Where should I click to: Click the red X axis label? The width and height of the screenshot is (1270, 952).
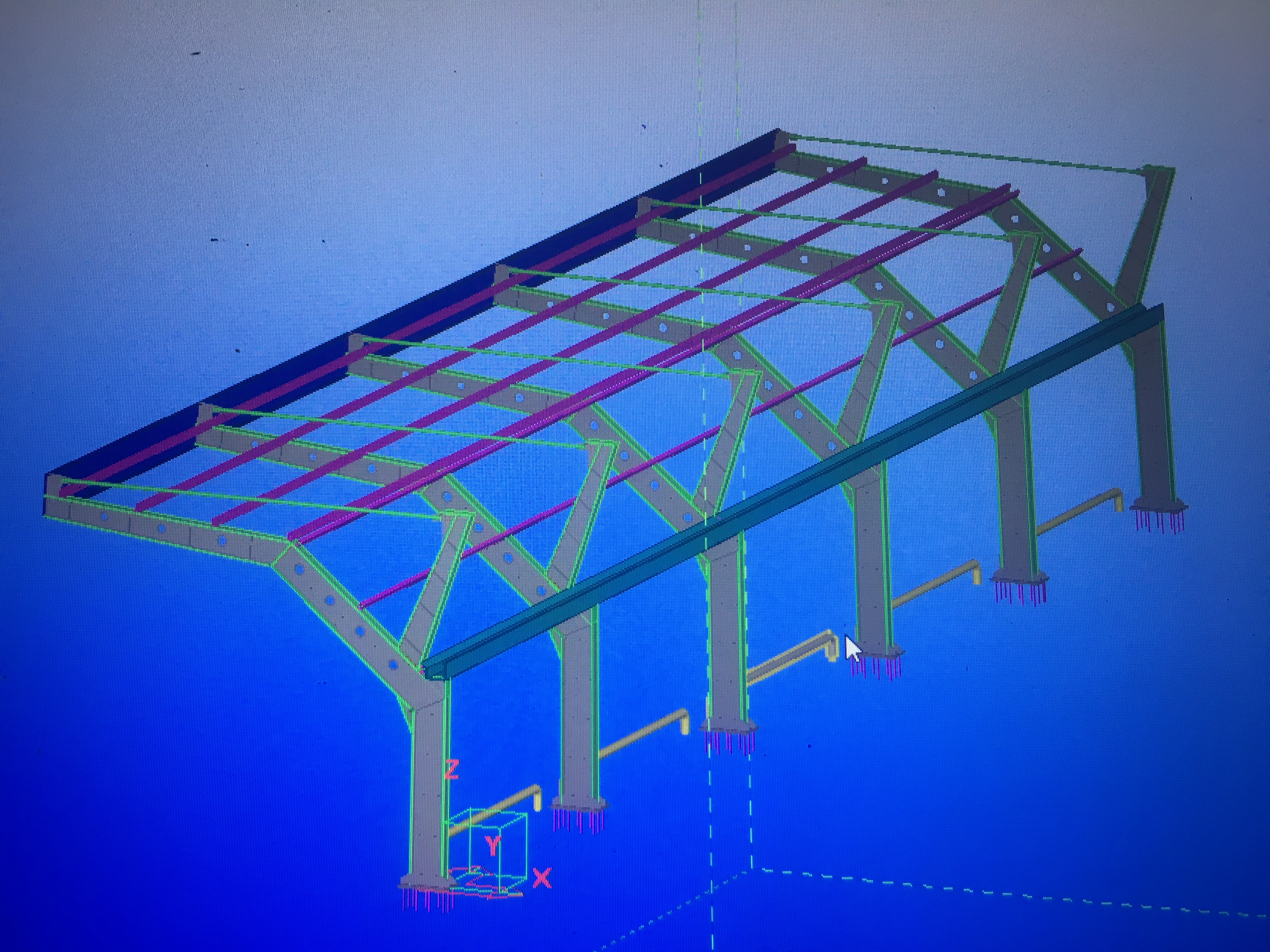pos(542,879)
